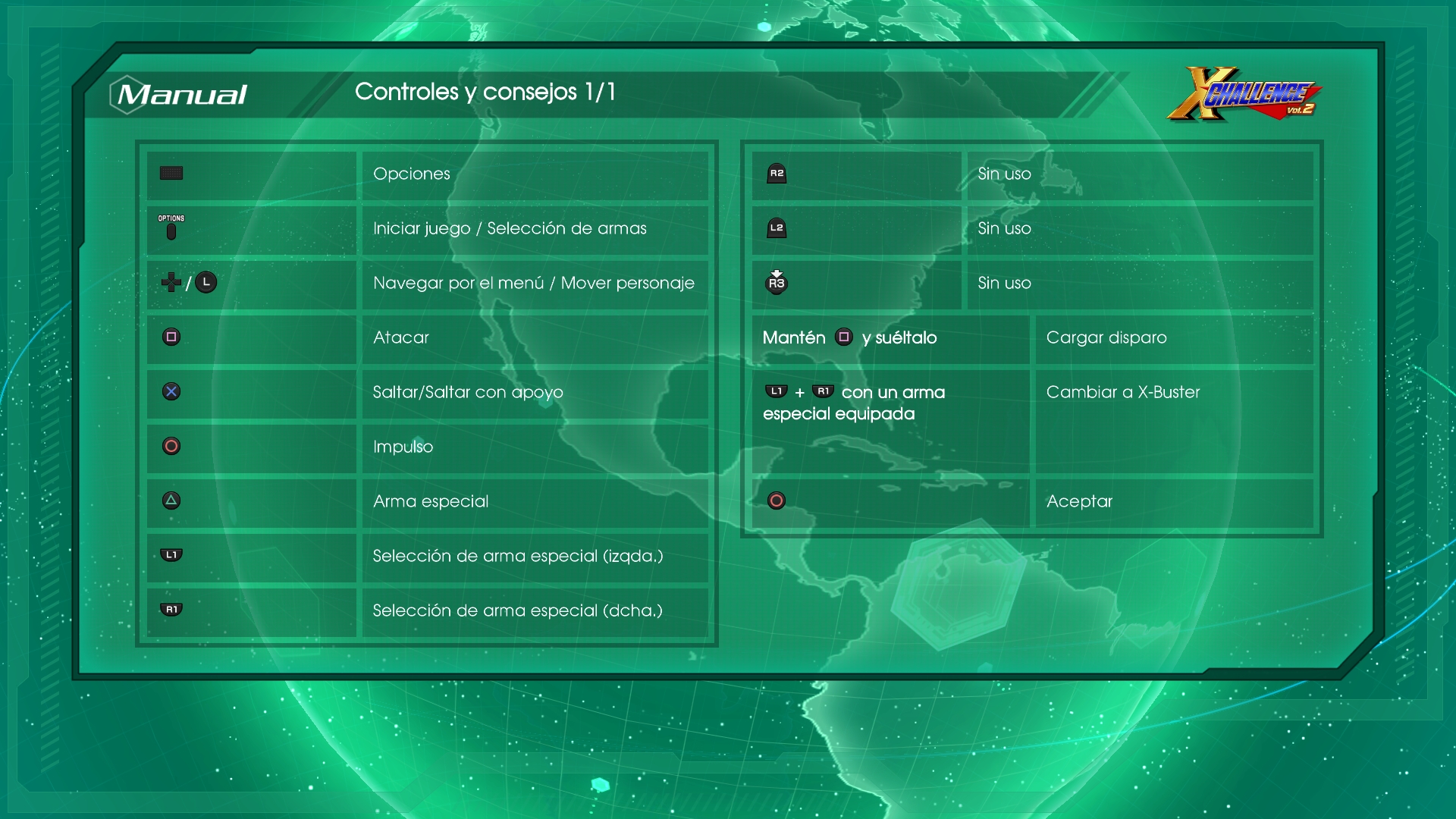
Task: Click the L2 trigger icon
Action: tap(777, 228)
